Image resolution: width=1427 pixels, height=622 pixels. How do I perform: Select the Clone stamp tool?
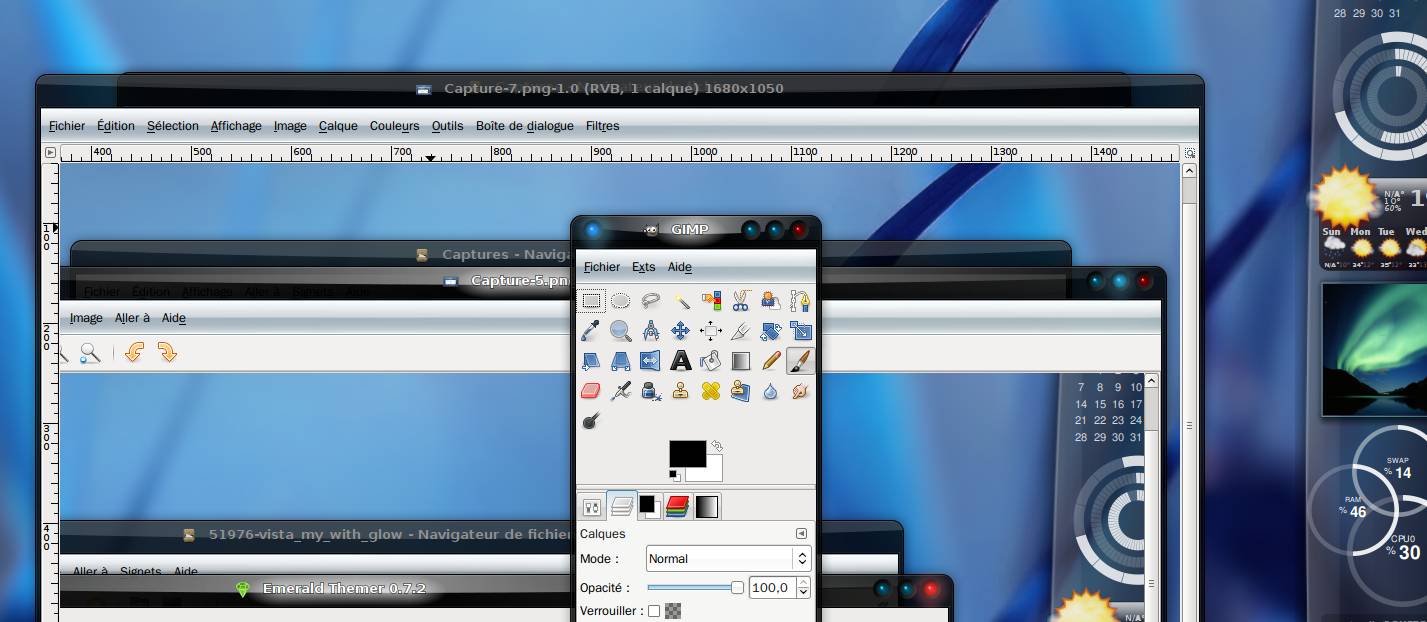click(x=681, y=390)
